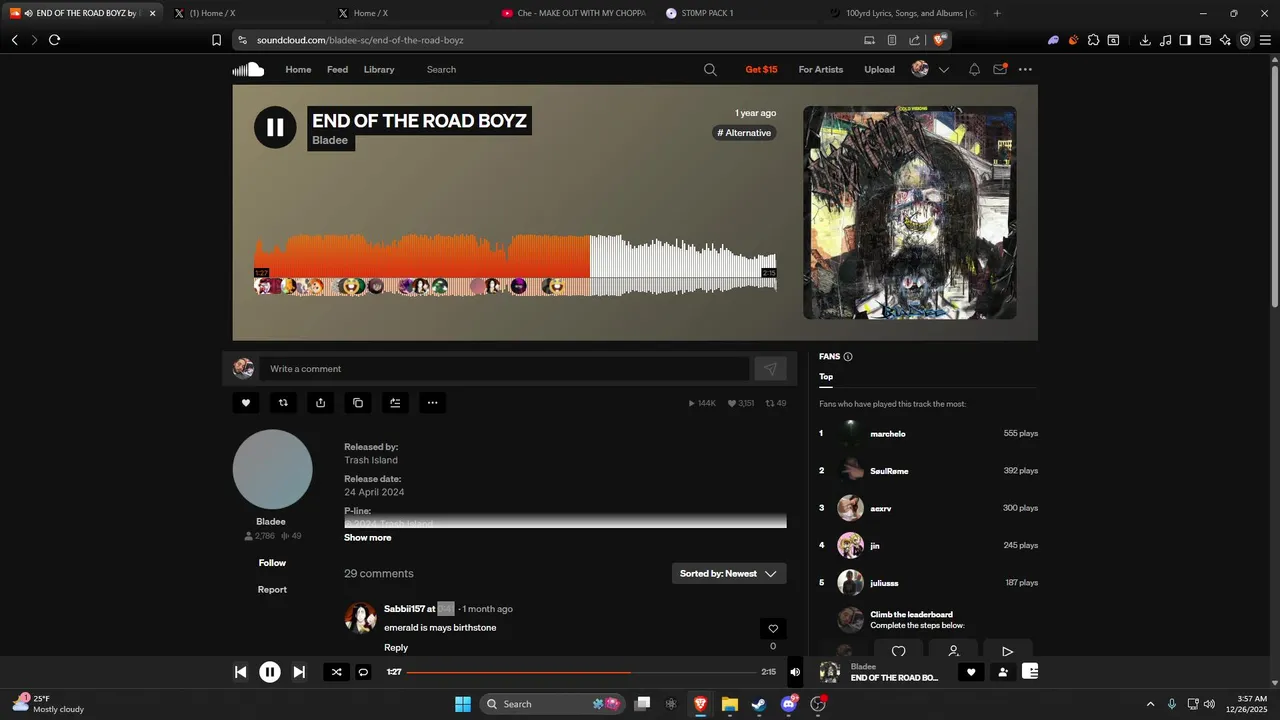1280x720 pixels.
Task: Click the leaderboard play step button
Action: coord(1007,650)
